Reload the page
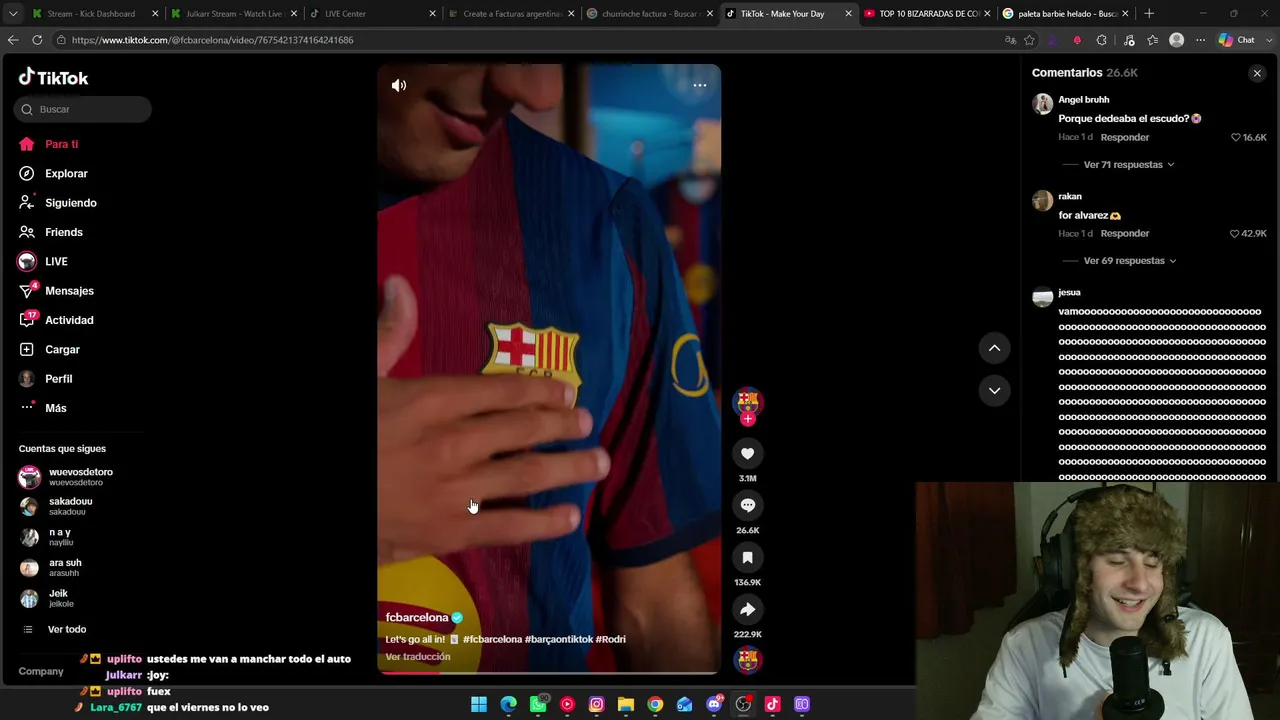Screen dimensions: 1280x720 click(37, 40)
